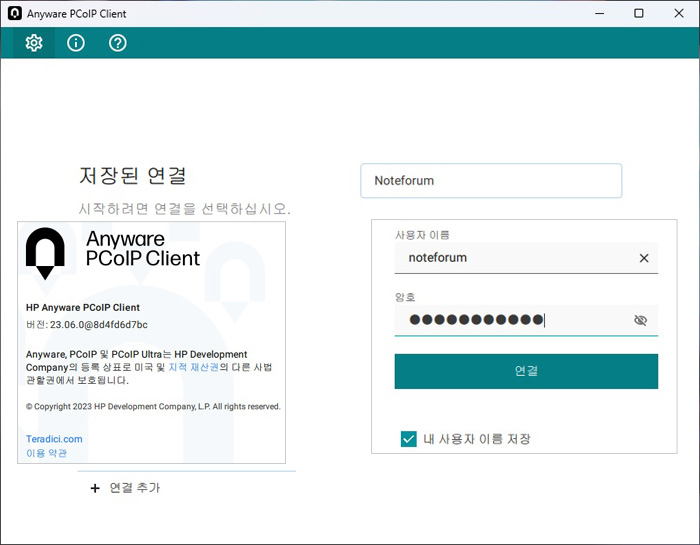
Task: Open the information (i) icon
Action: [x=76, y=43]
